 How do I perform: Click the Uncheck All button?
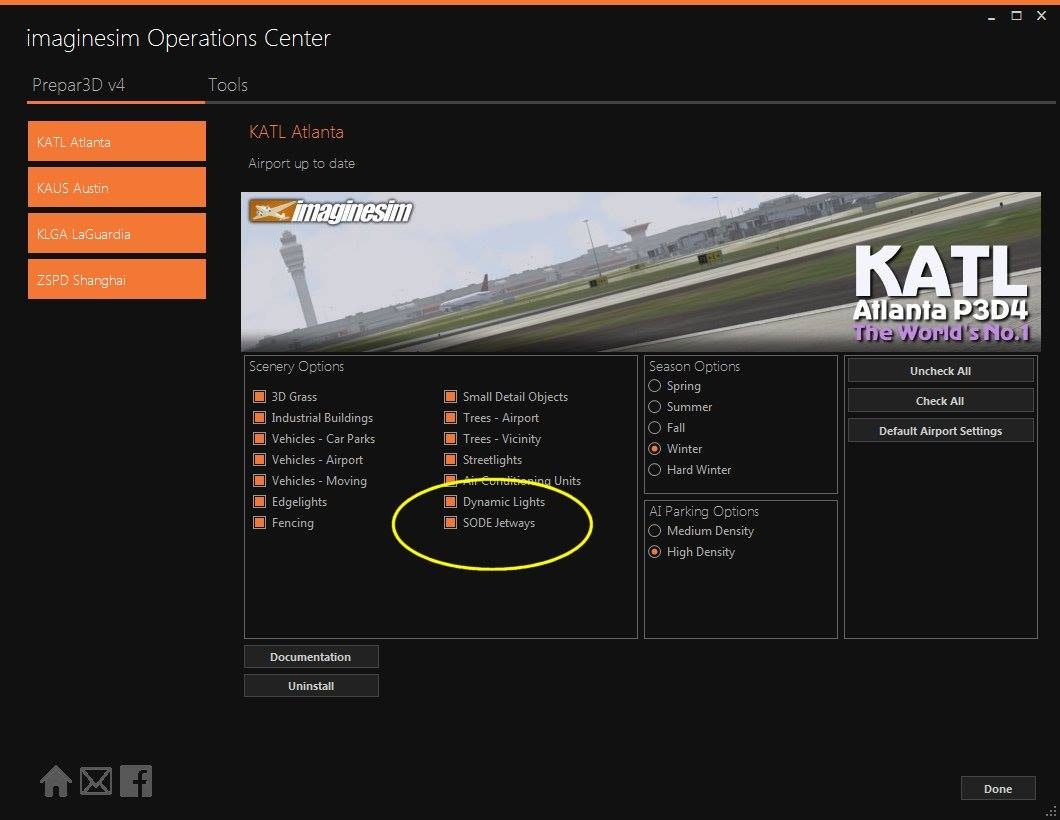(940, 370)
